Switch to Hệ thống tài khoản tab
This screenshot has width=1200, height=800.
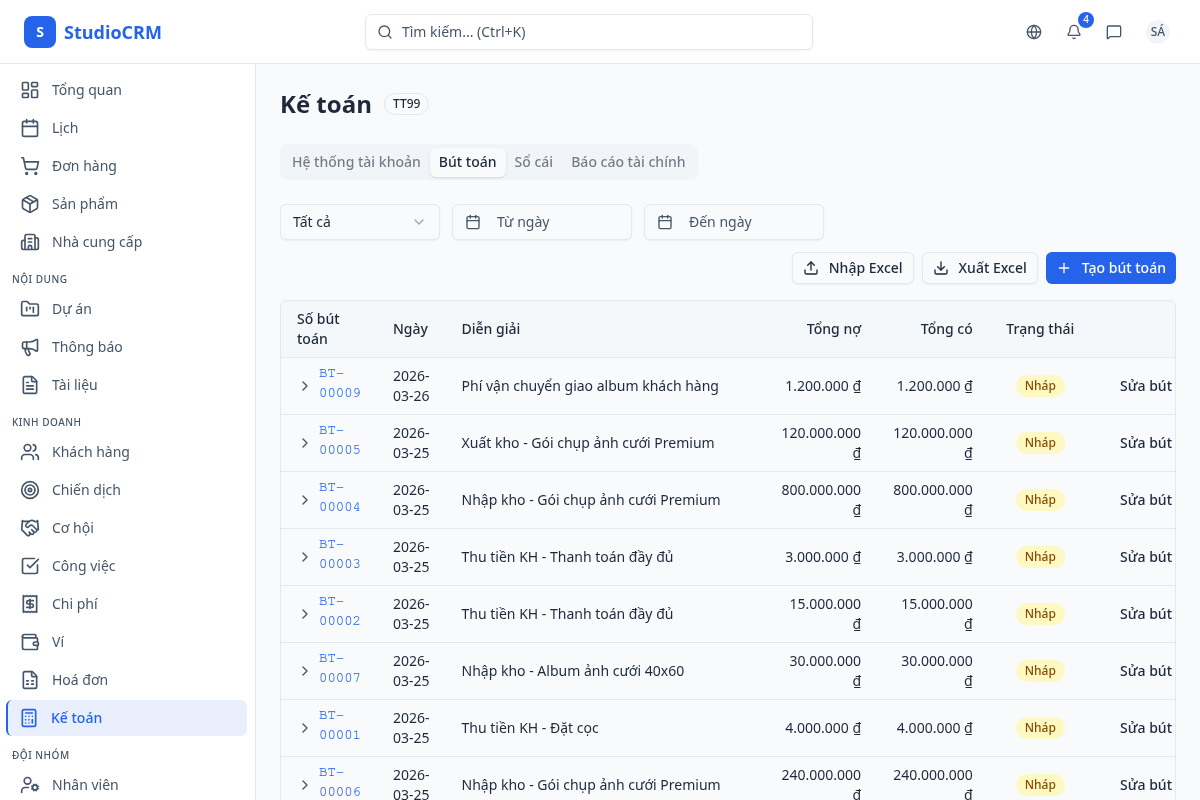coord(356,162)
